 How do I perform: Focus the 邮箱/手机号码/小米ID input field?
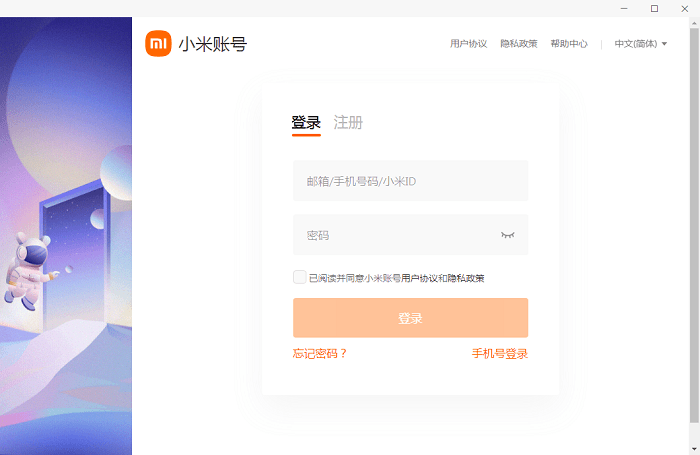point(410,181)
